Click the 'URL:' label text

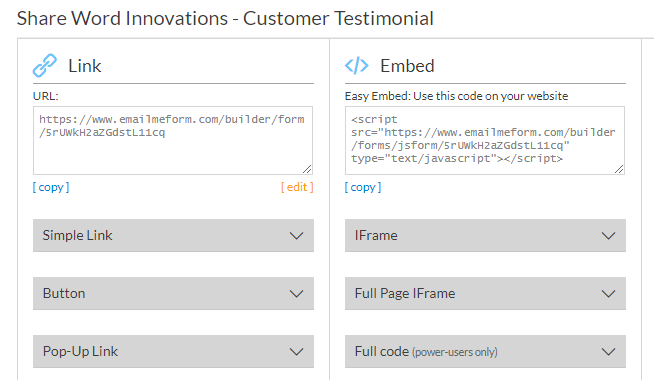tap(45, 96)
